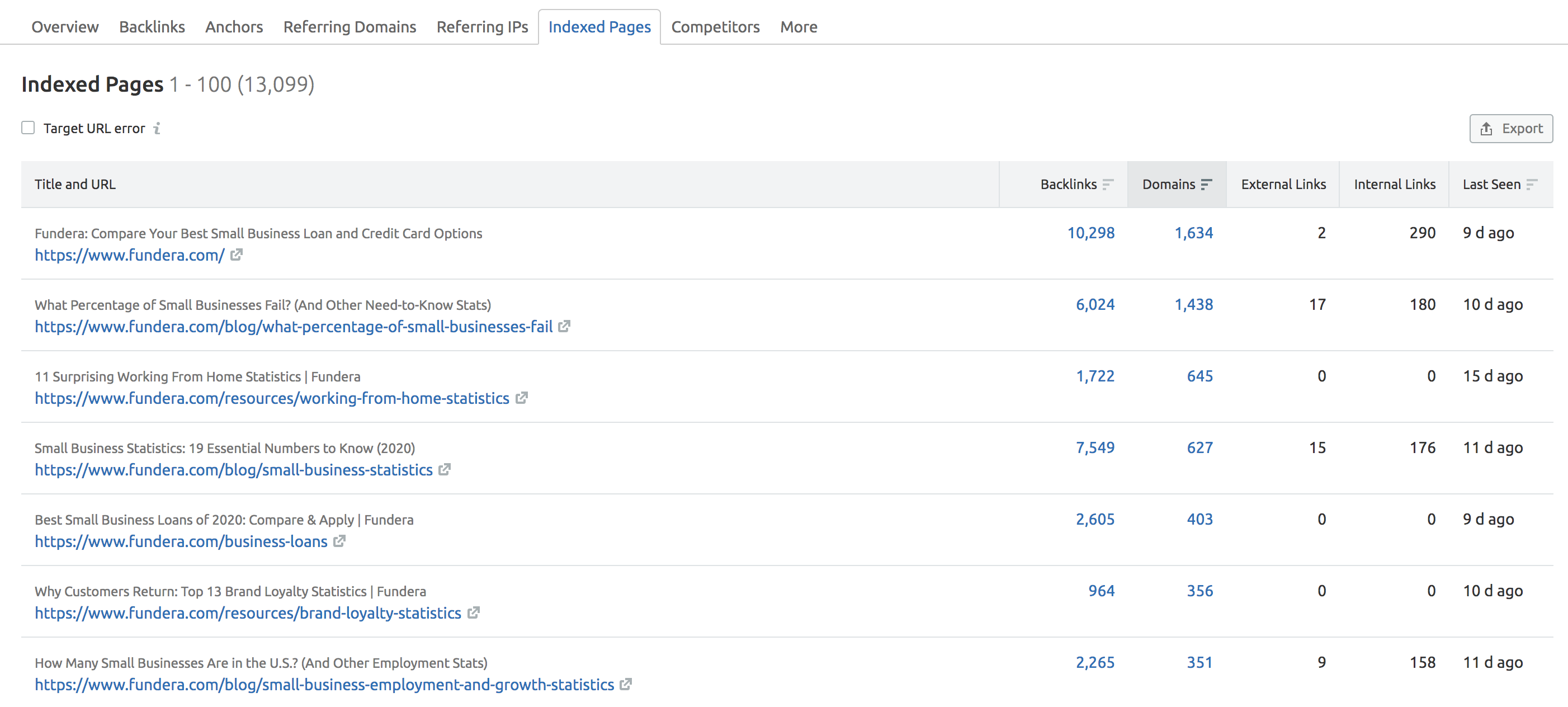Screen dimensions: 1568x707
Task: Open the small-business-employment-and-growth-statistics link
Action: tap(324, 685)
